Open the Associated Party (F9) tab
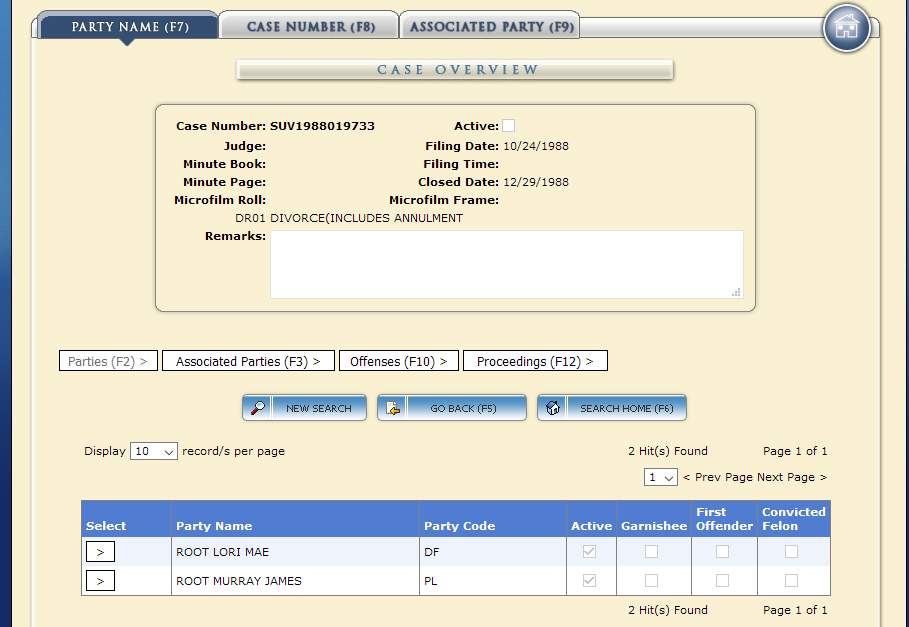 (492, 26)
